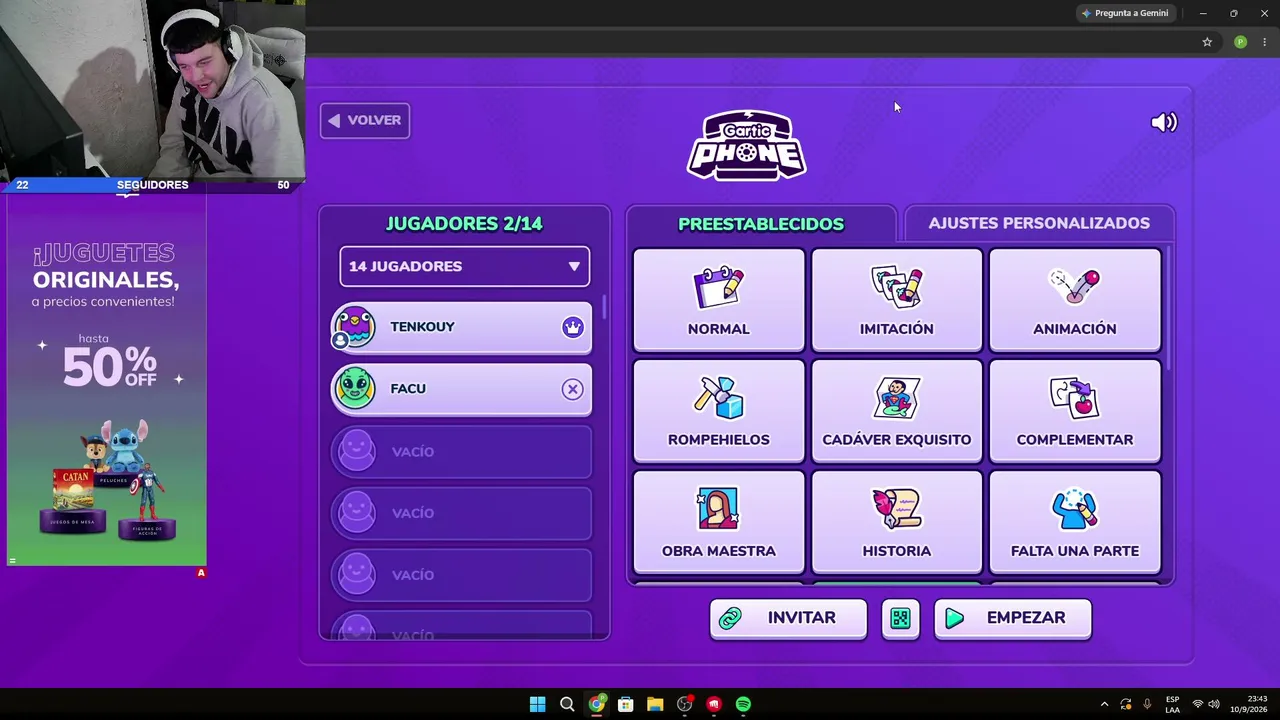
Task: Pick the Animación game mode
Action: tap(1075, 300)
